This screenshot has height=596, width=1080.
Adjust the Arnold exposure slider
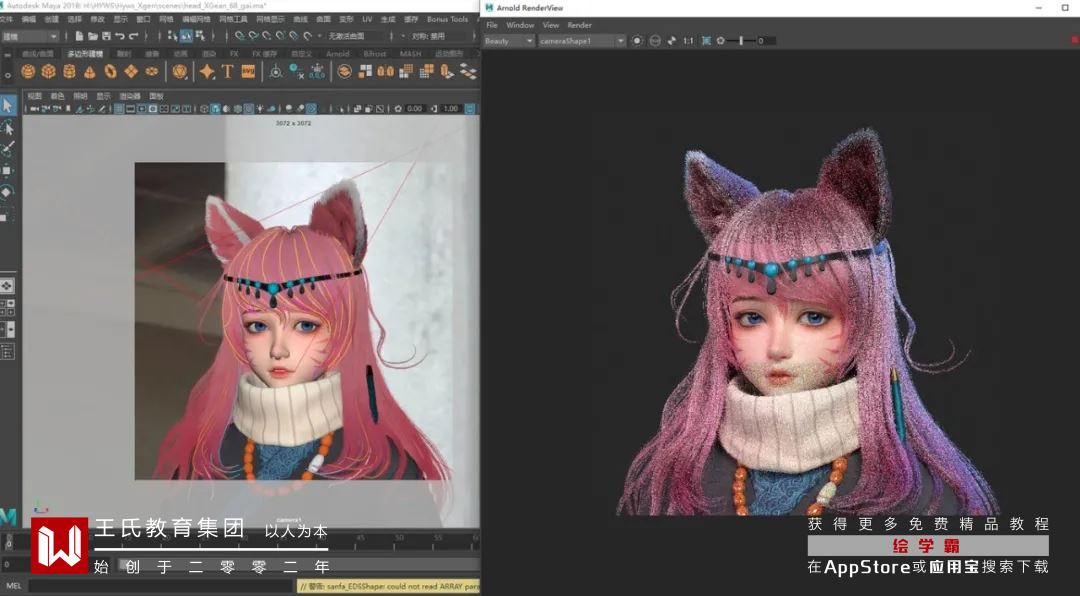(742, 41)
